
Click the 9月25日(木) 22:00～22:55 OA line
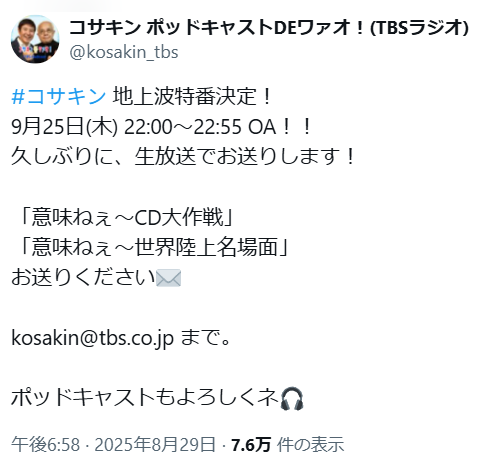pyautogui.click(x=161, y=127)
